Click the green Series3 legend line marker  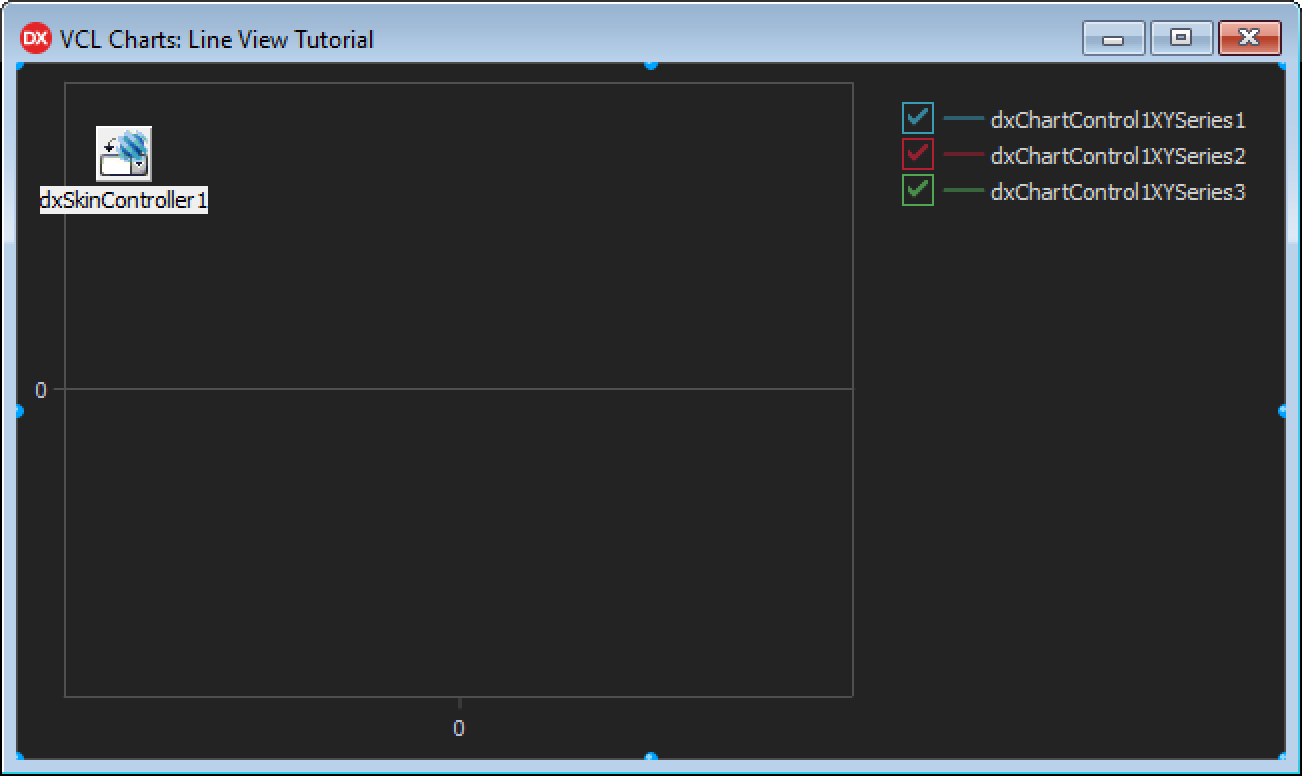[x=963, y=190]
